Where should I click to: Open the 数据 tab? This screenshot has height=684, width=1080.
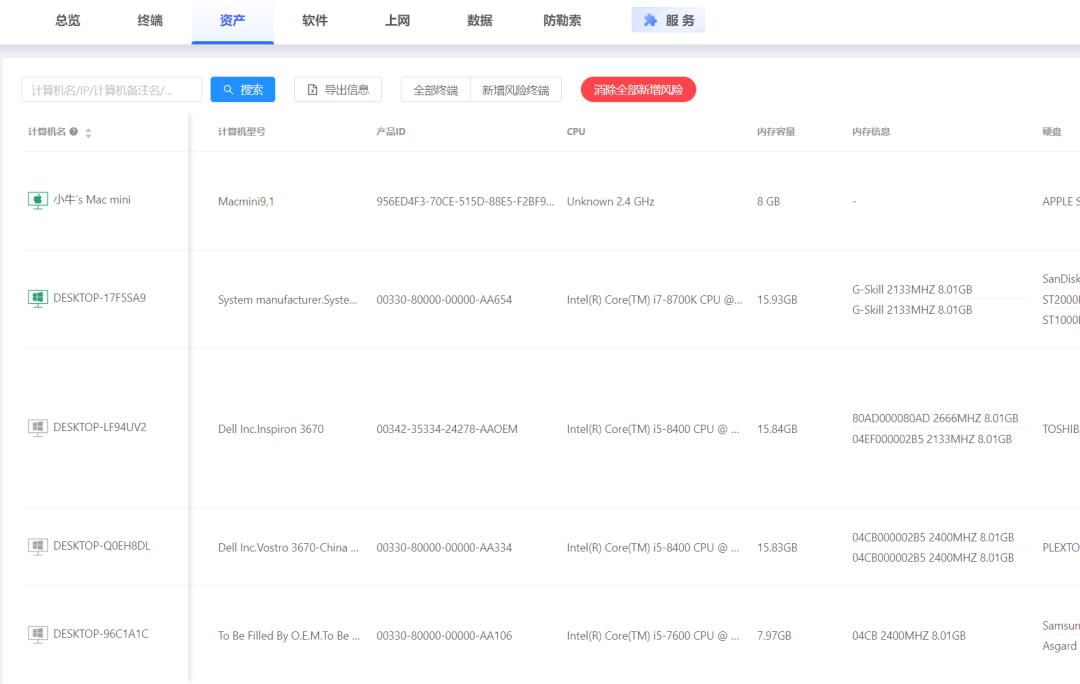point(479,20)
